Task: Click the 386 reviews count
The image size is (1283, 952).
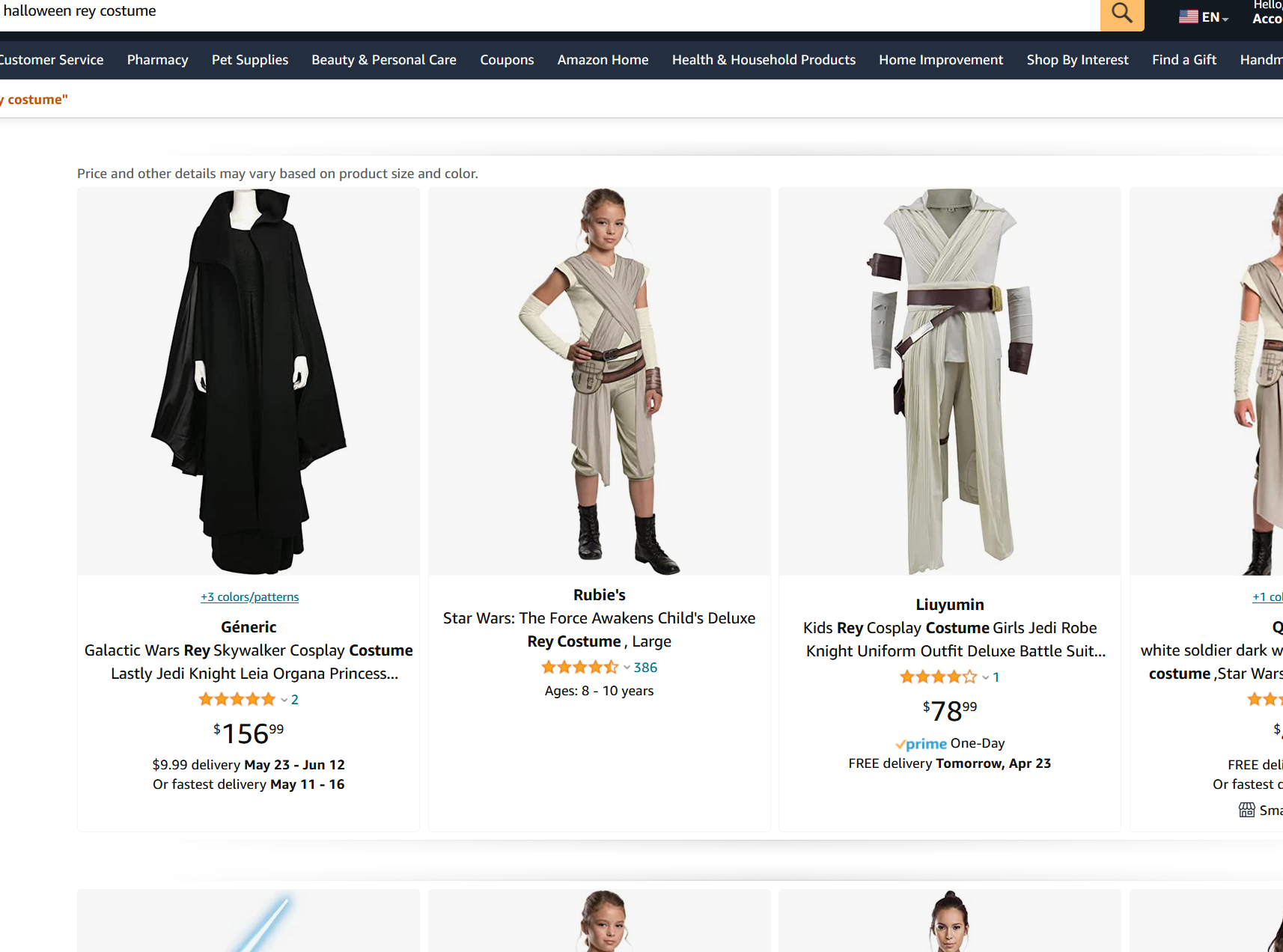Action: (x=645, y=668)
